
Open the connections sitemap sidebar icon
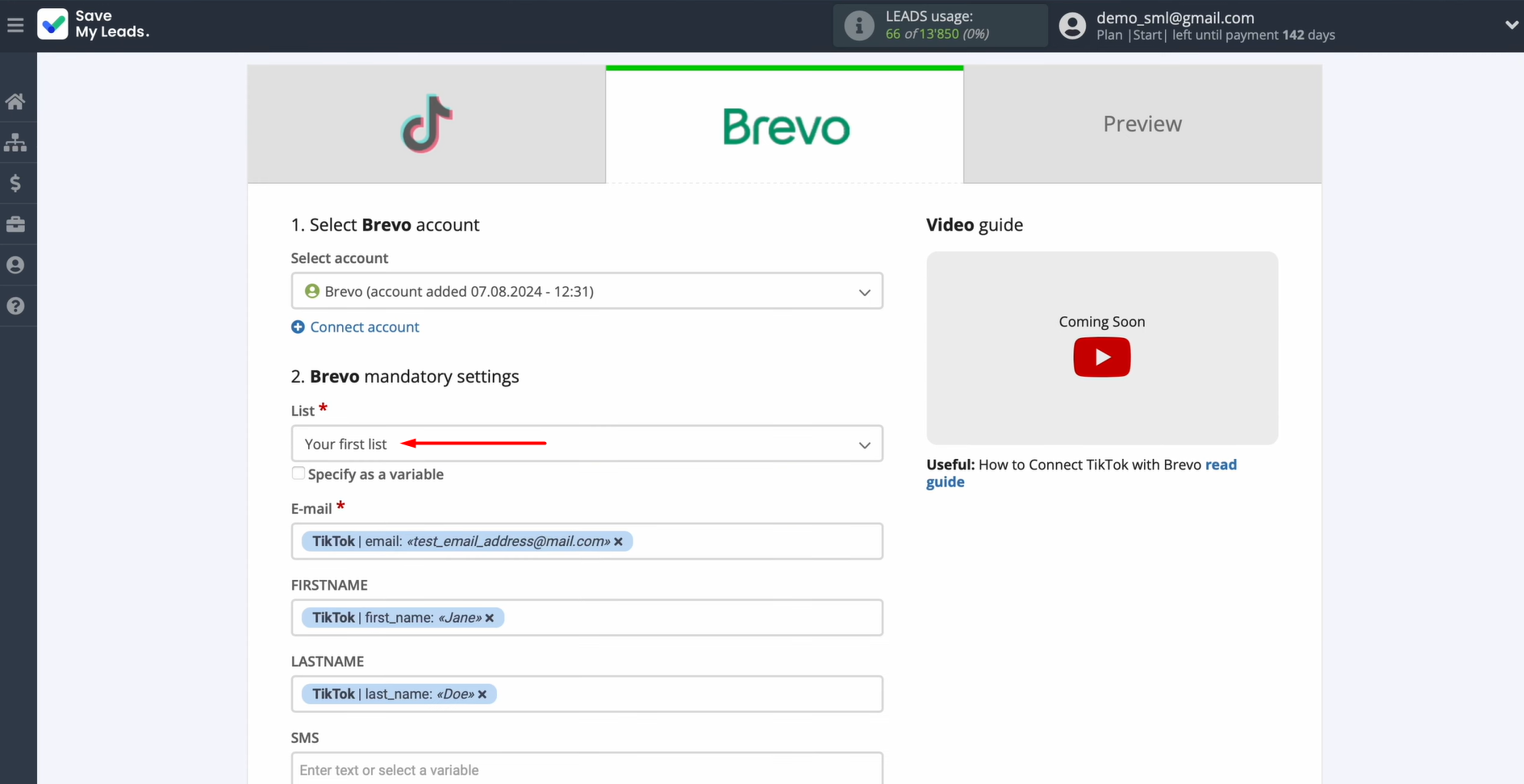pyautogui.click(x=15, y=143)
